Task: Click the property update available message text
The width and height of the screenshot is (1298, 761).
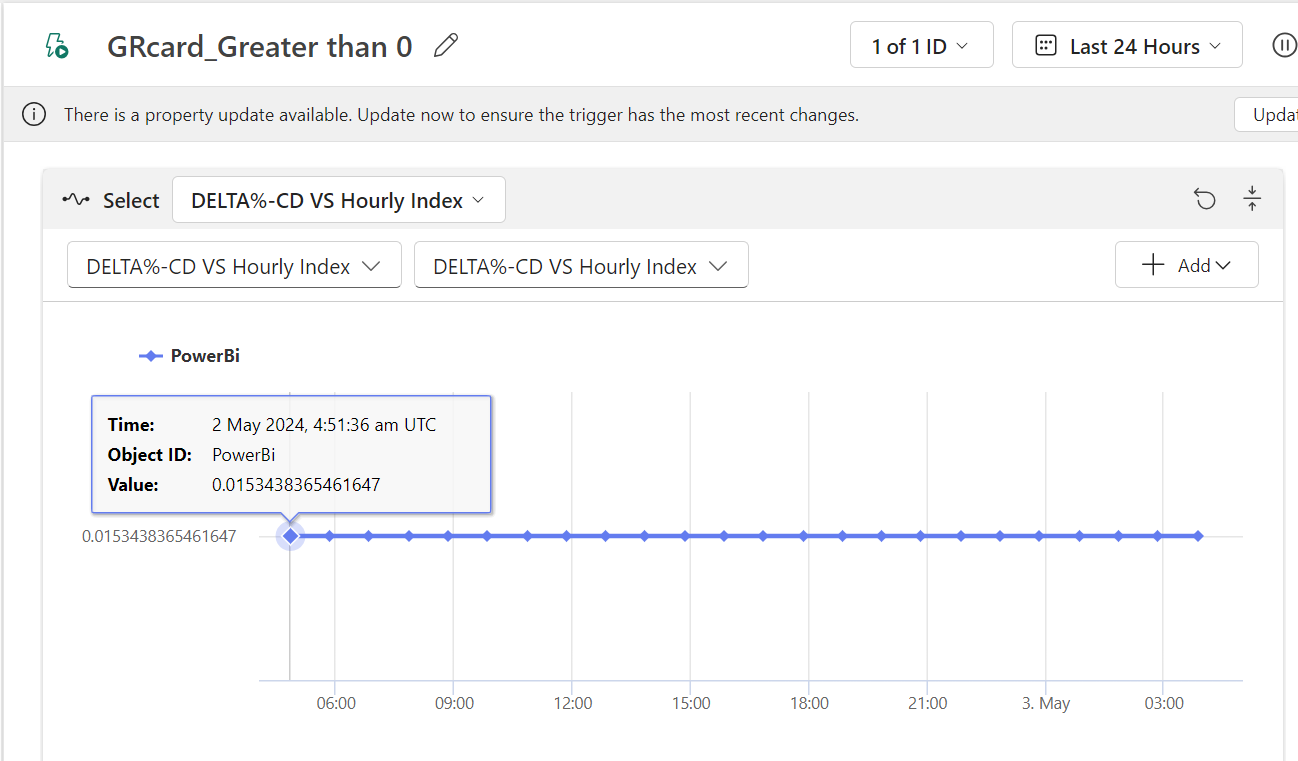Action: (x=461, y=115)
